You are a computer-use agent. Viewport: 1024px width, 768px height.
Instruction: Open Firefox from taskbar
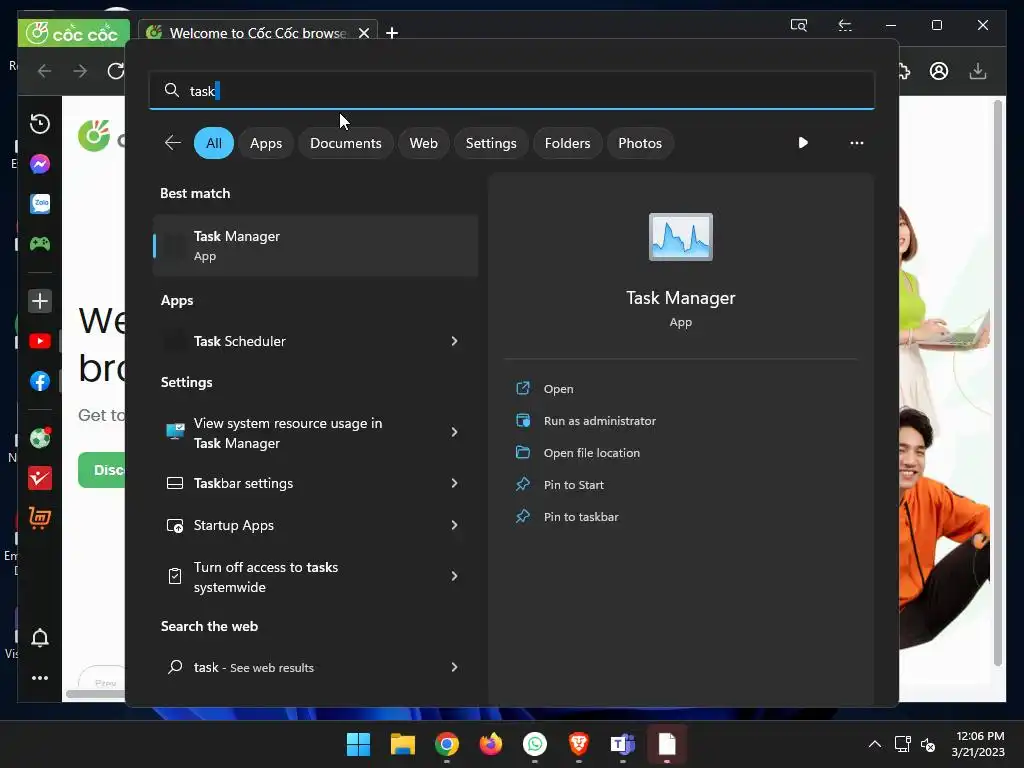pos(491,744)
